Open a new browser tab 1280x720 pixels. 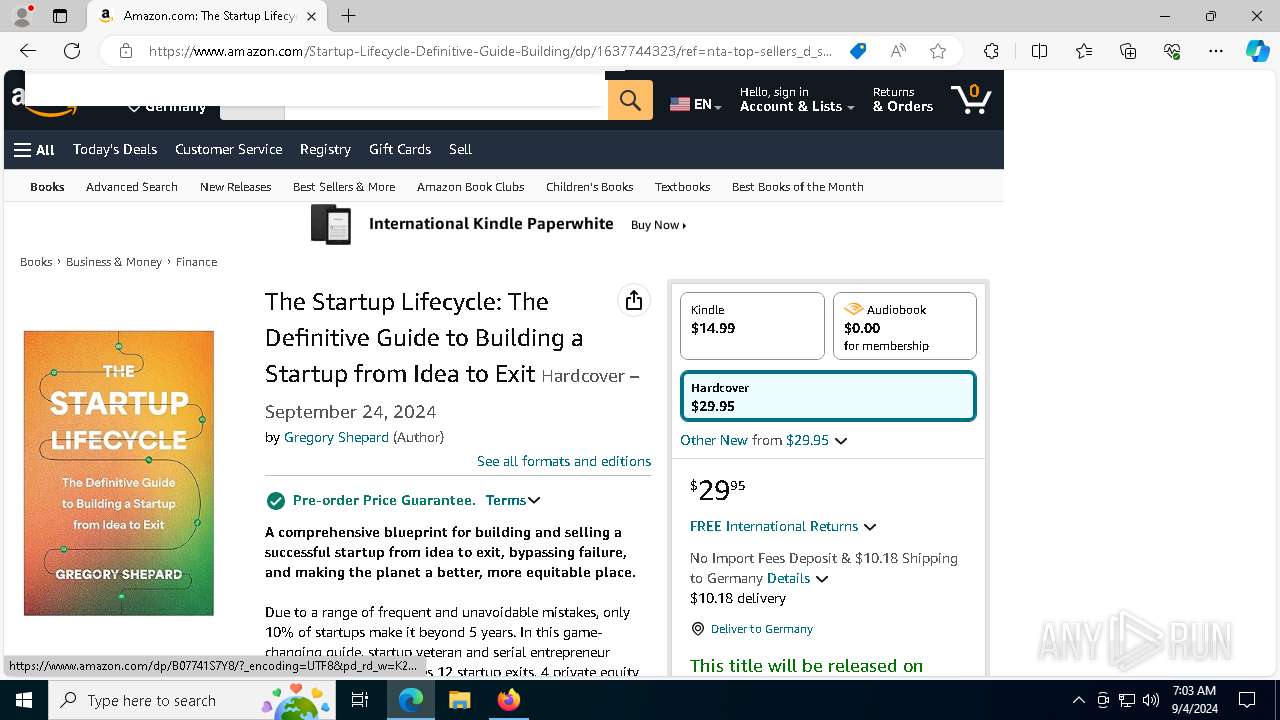pos(348,16)
